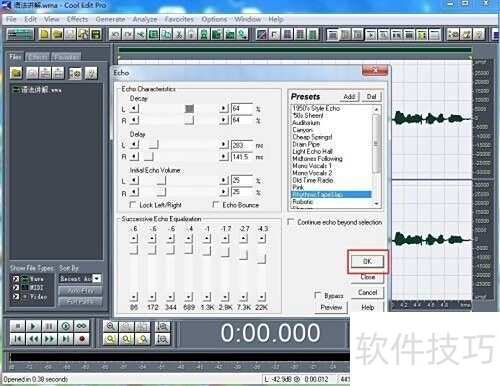Click the 0:00.000 time display
Viewport: 500px width, 386px height.
(x=270, y=333)
